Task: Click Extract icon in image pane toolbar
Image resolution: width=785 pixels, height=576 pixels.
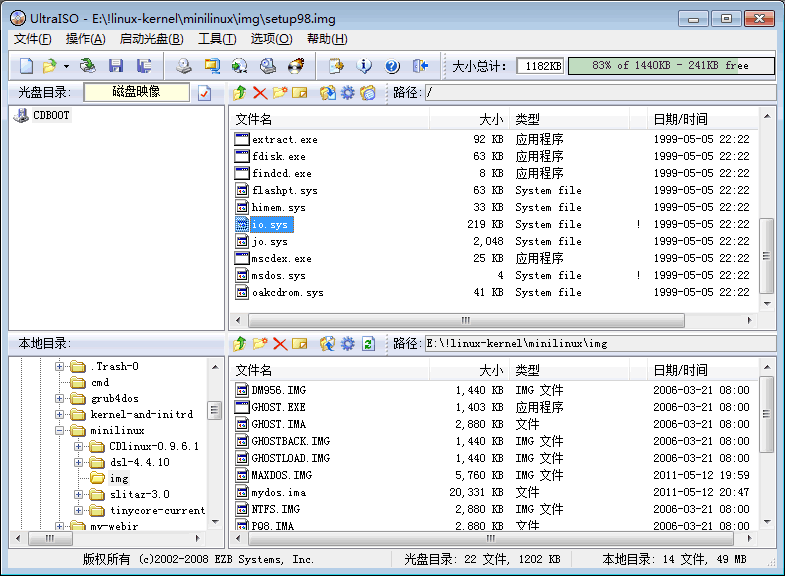Action: tap(328, 93)
